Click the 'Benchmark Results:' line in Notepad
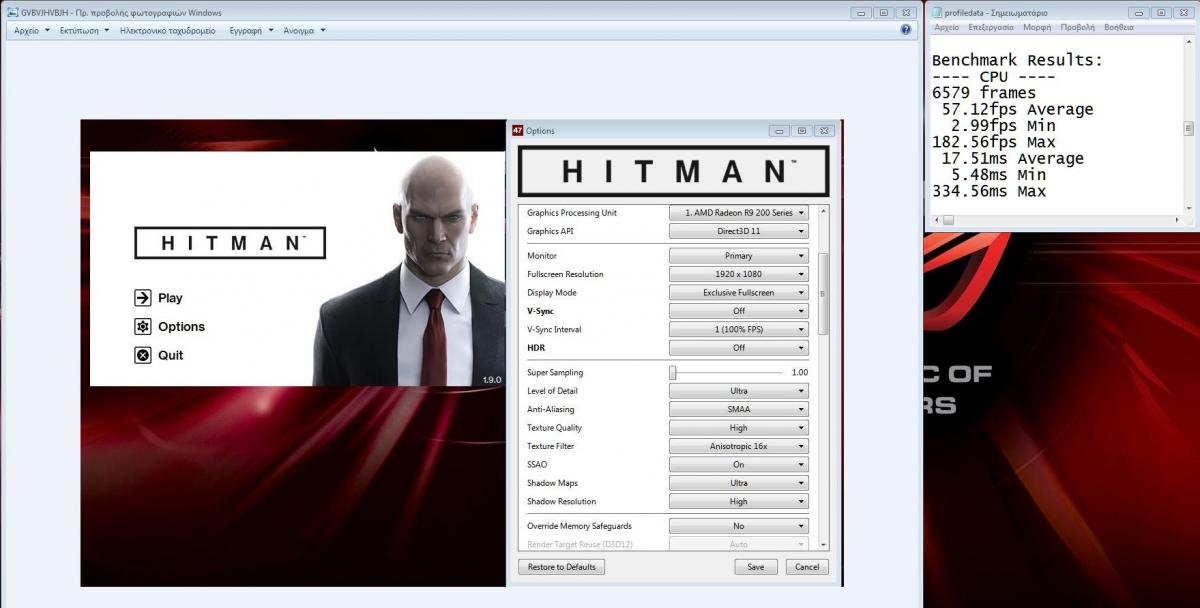Screen dimensions: 1200x608 (1017, 60)
